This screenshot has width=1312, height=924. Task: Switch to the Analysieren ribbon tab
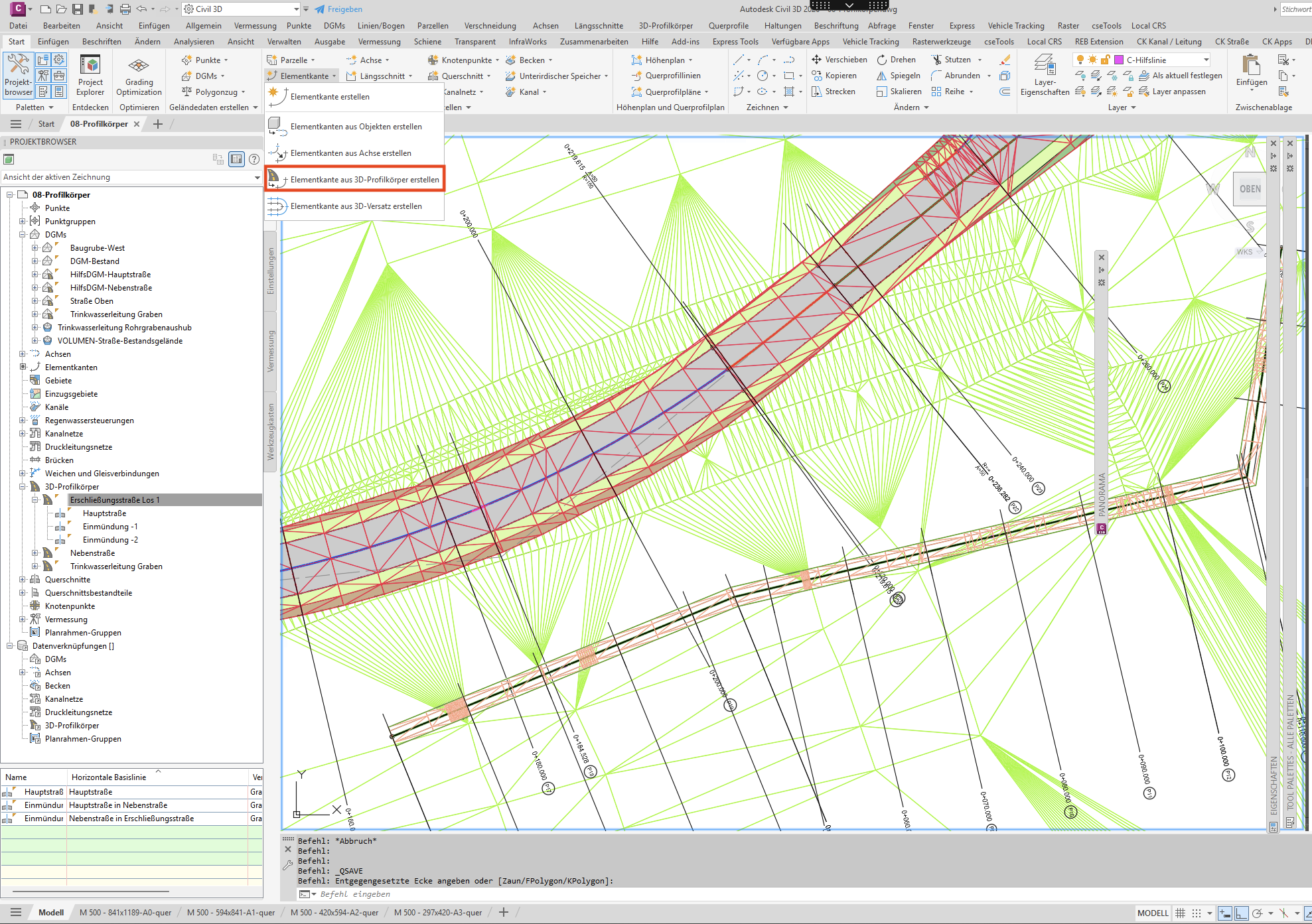194,42
